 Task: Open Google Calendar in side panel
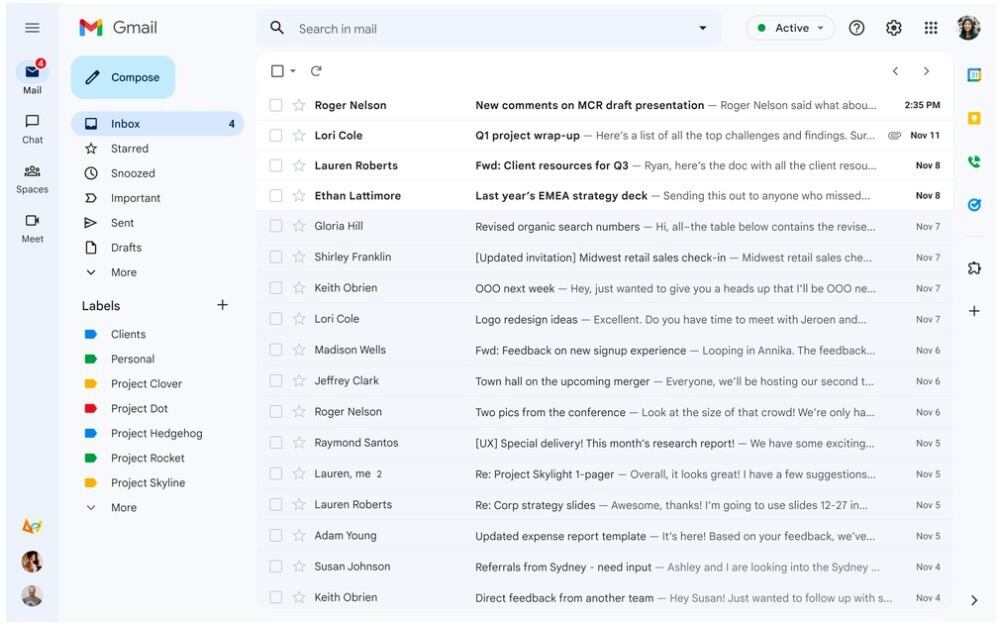point(974,75)
